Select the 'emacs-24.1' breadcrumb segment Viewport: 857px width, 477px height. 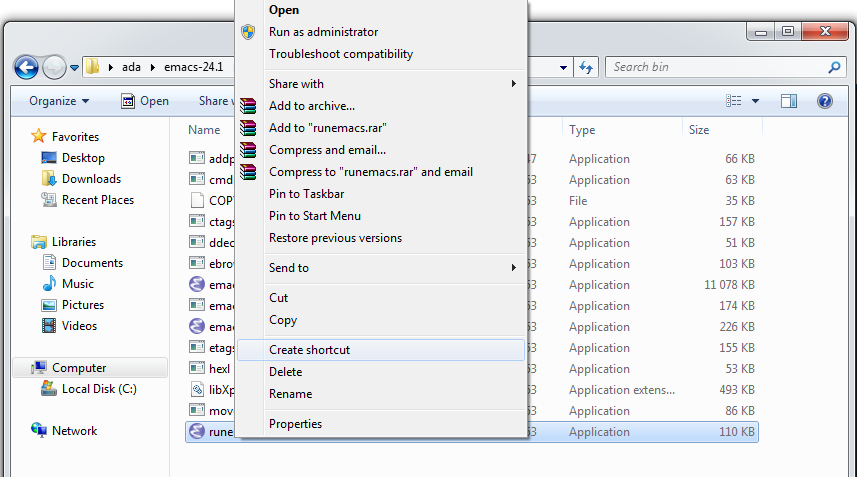coord(193,67)
